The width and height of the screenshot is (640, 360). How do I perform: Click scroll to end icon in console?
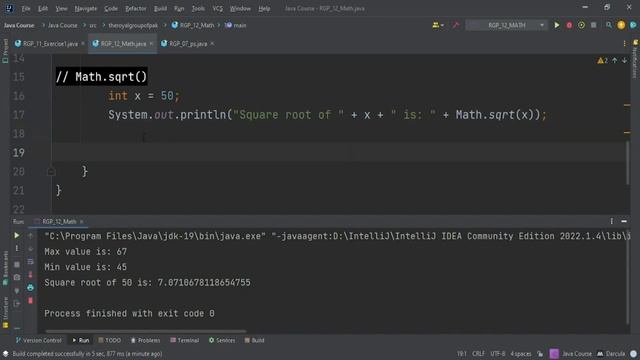pyautogui.click(x=30, y=275)
